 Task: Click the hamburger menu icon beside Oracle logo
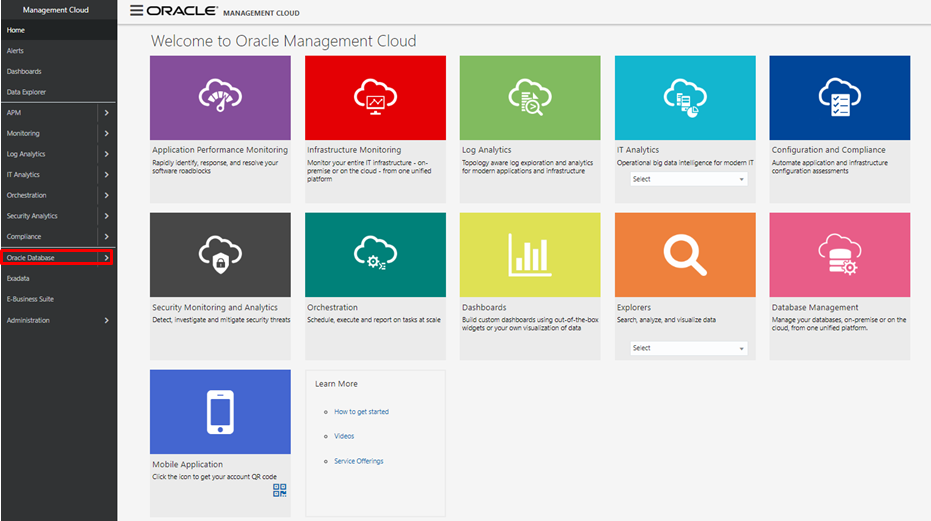click(136, 11)
